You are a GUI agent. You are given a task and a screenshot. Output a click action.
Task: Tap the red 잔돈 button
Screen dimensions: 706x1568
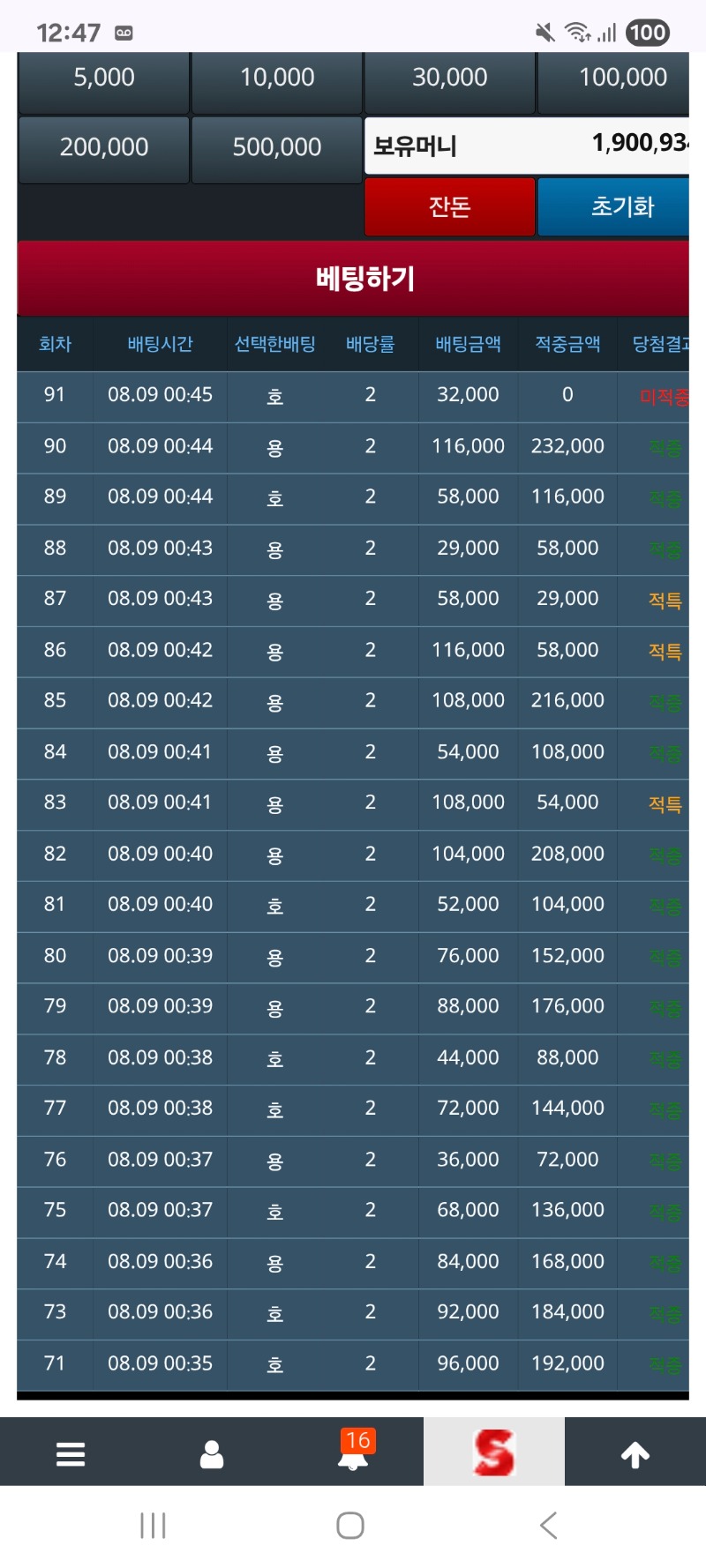click(x=450, y=207)
